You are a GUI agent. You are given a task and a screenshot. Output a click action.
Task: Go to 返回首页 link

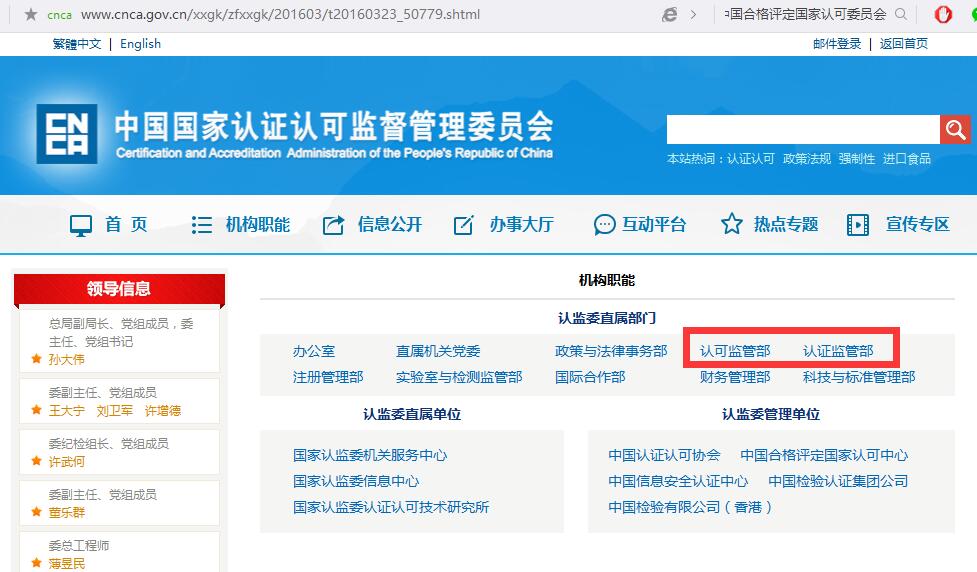pos(903,44)
